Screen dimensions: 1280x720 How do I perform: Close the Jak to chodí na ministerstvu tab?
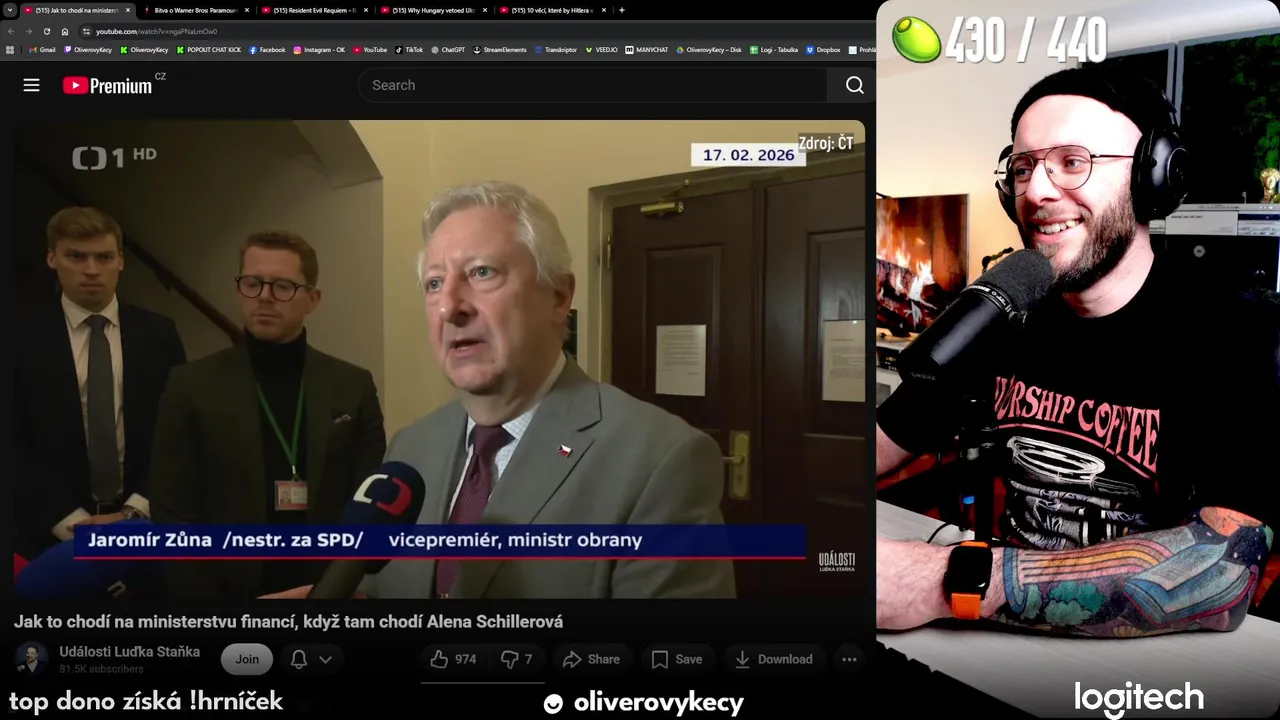(x=127, y=10)
